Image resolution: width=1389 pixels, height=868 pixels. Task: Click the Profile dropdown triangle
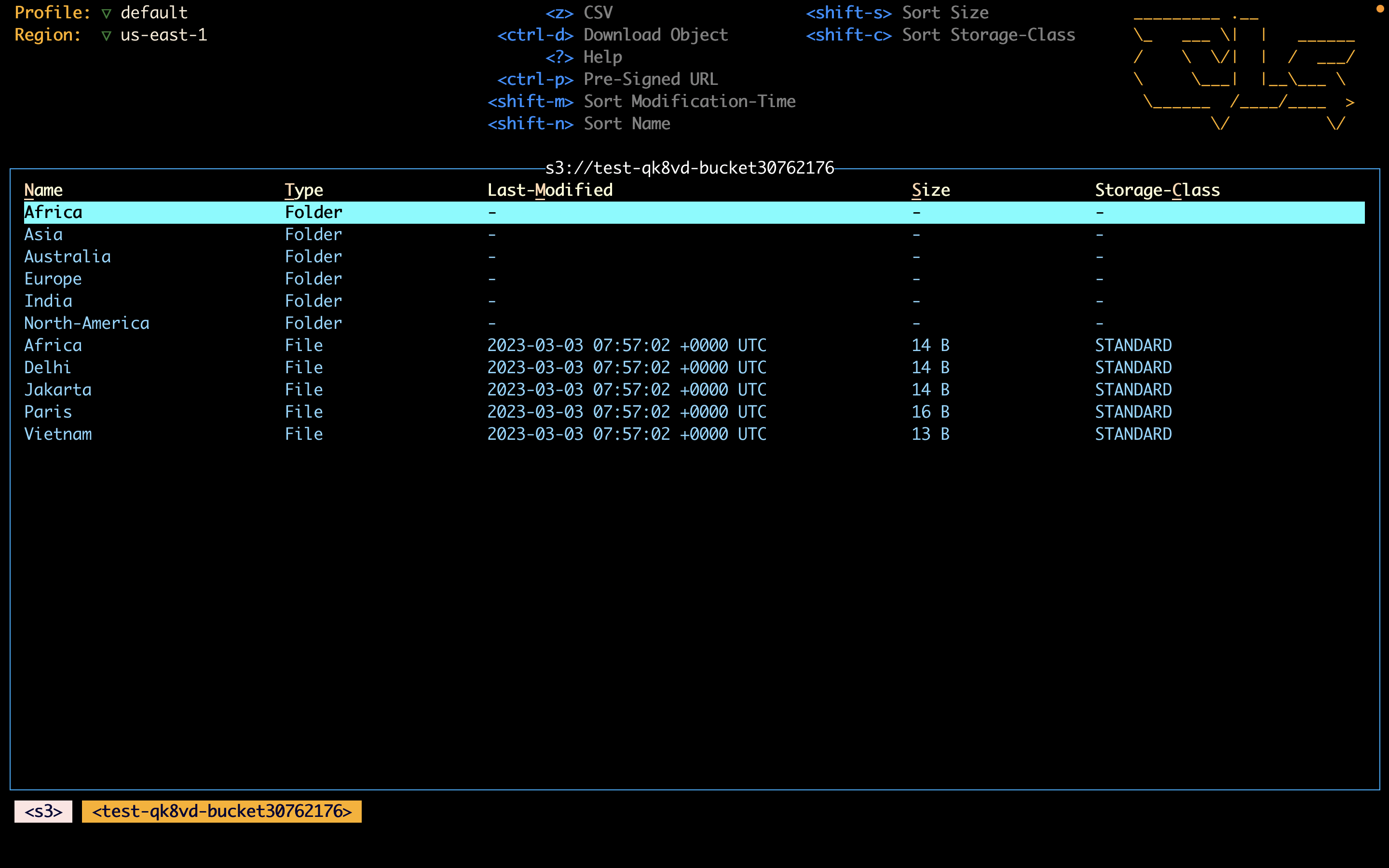(106, 13)
